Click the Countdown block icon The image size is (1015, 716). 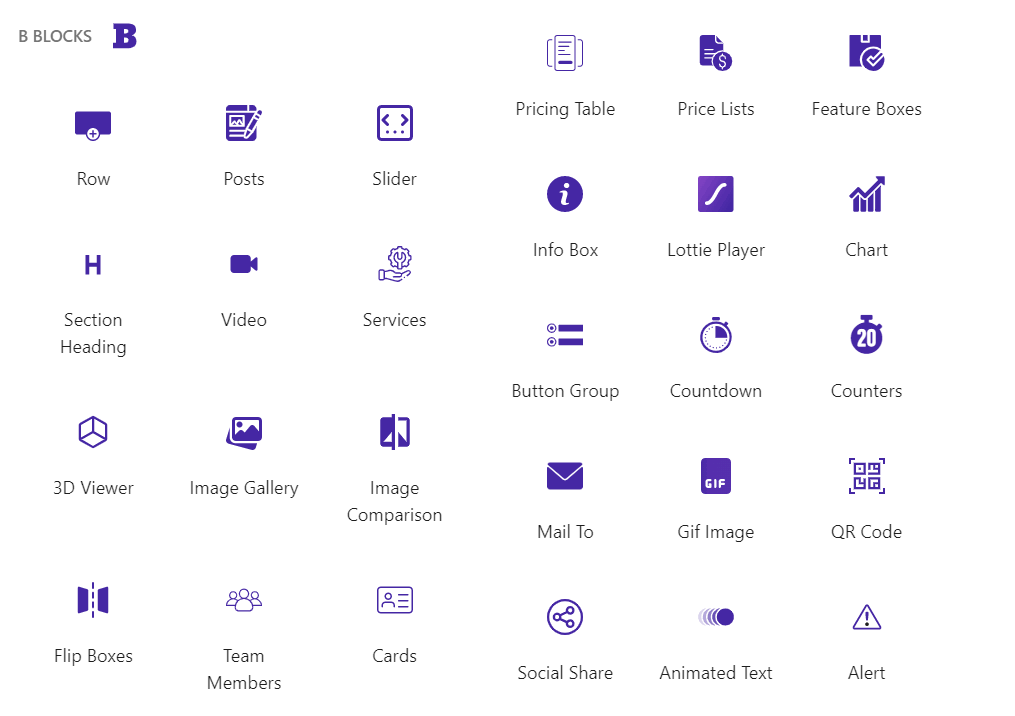[x=715, y=334]
